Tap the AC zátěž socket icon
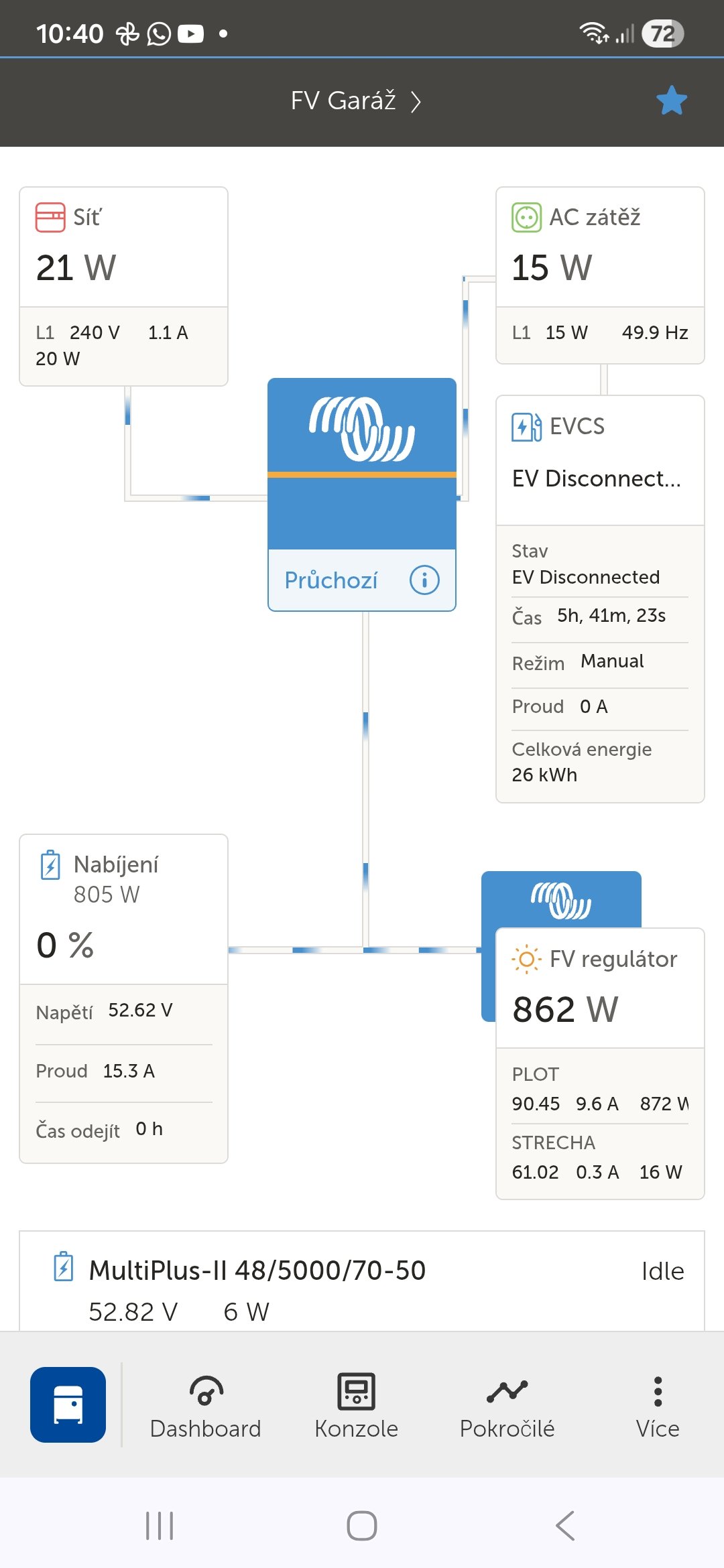This screenshot has width=724, height=1568. [x=526, y=217]
